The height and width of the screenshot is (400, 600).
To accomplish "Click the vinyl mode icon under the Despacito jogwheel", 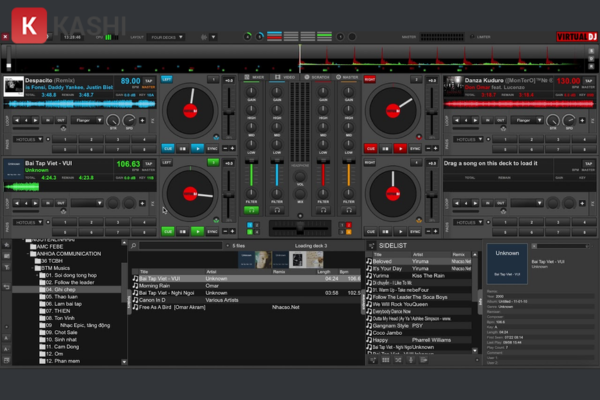I will (216, 137).
